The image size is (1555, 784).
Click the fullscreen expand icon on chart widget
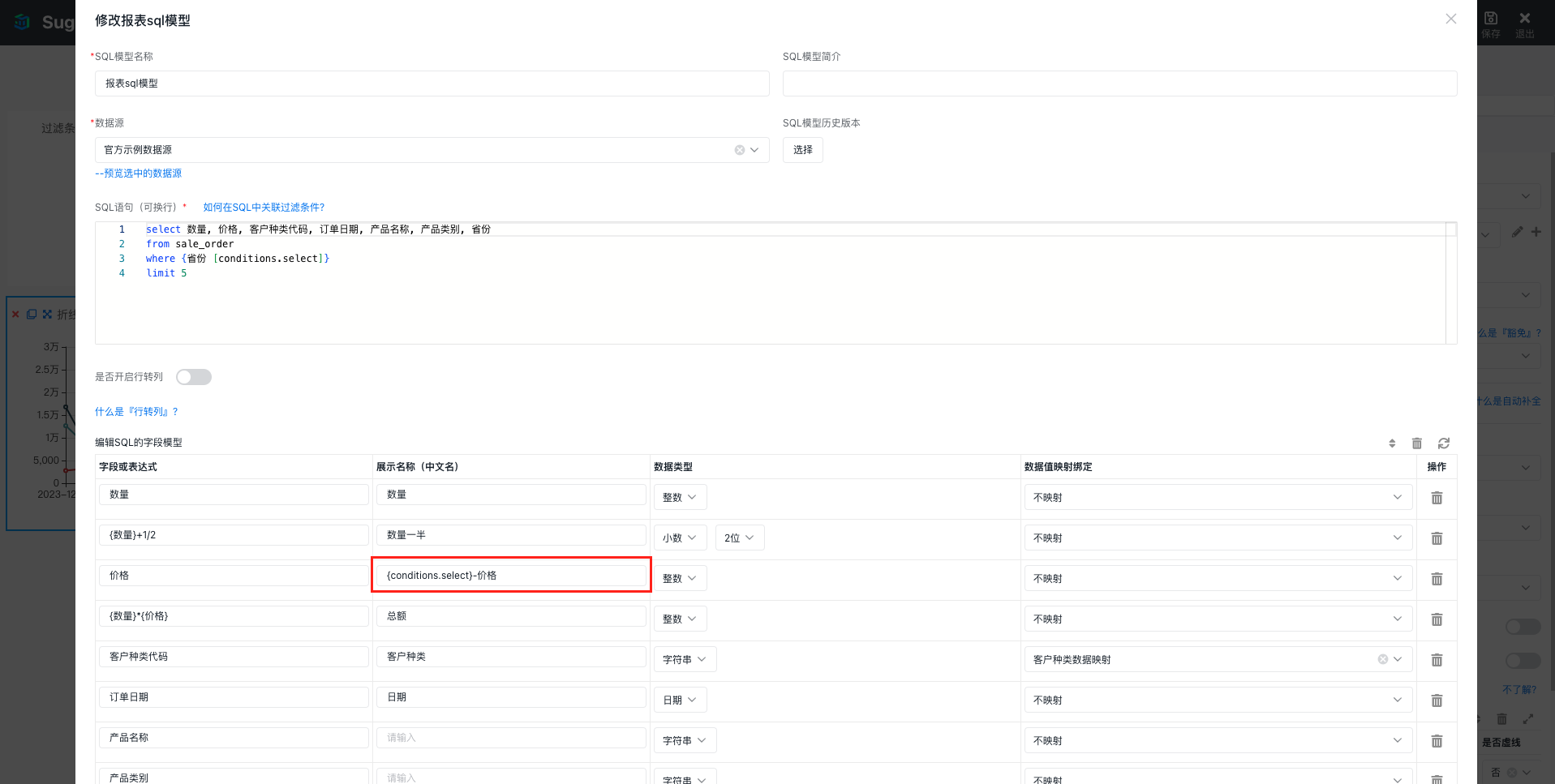[47, 314]
